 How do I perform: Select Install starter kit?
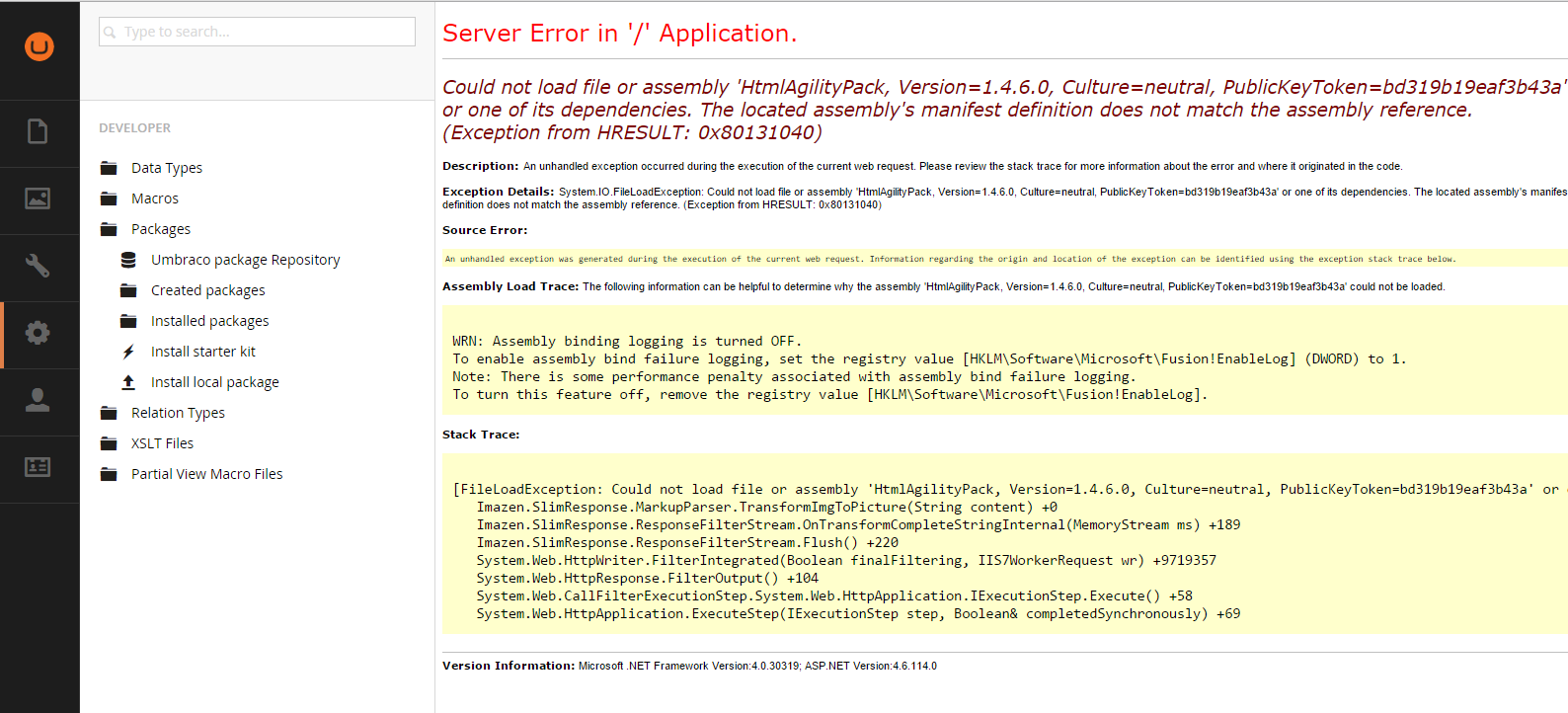(x=202, y=352)
